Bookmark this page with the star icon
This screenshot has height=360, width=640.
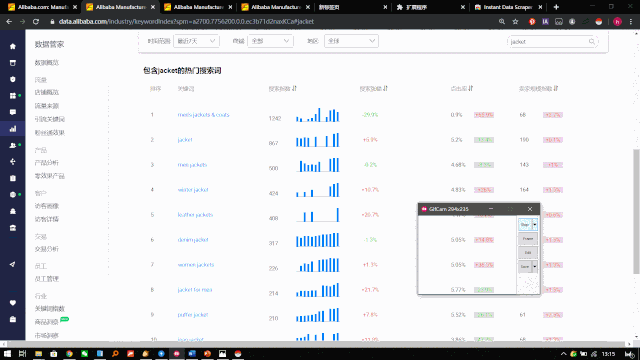pos(515,22)
